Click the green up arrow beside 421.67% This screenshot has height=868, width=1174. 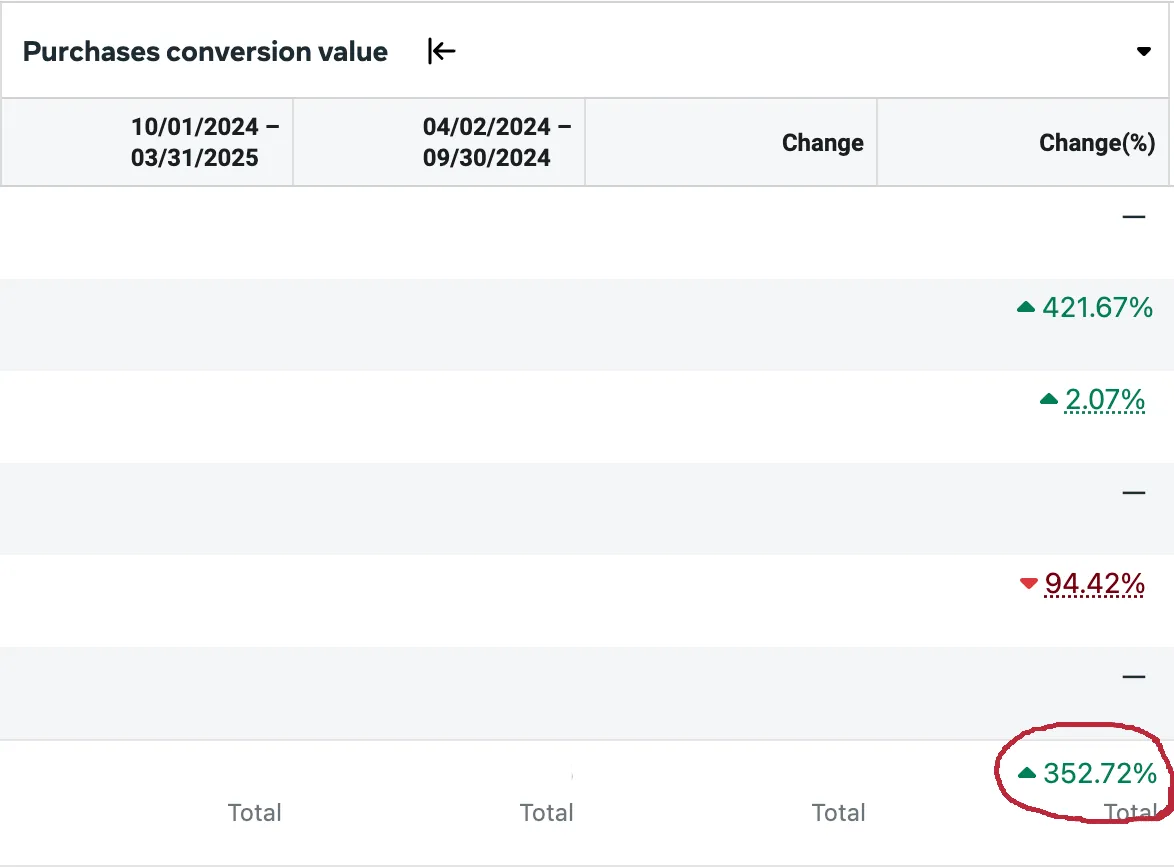(x=1025, y=309)
